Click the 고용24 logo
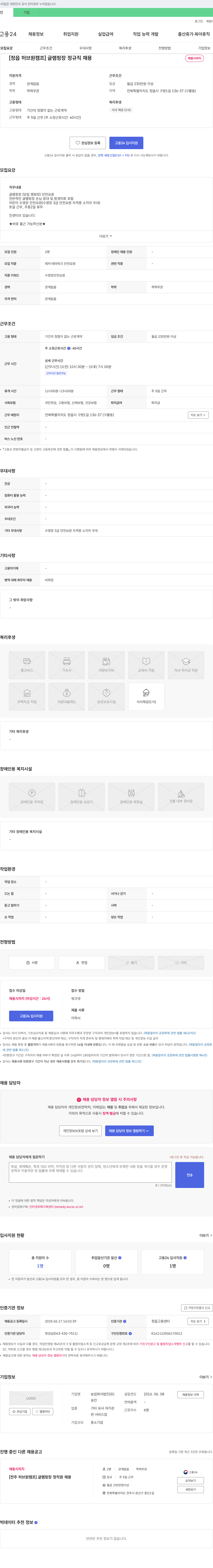Viewport: 213px width, 1568px height. coord(8,34)
